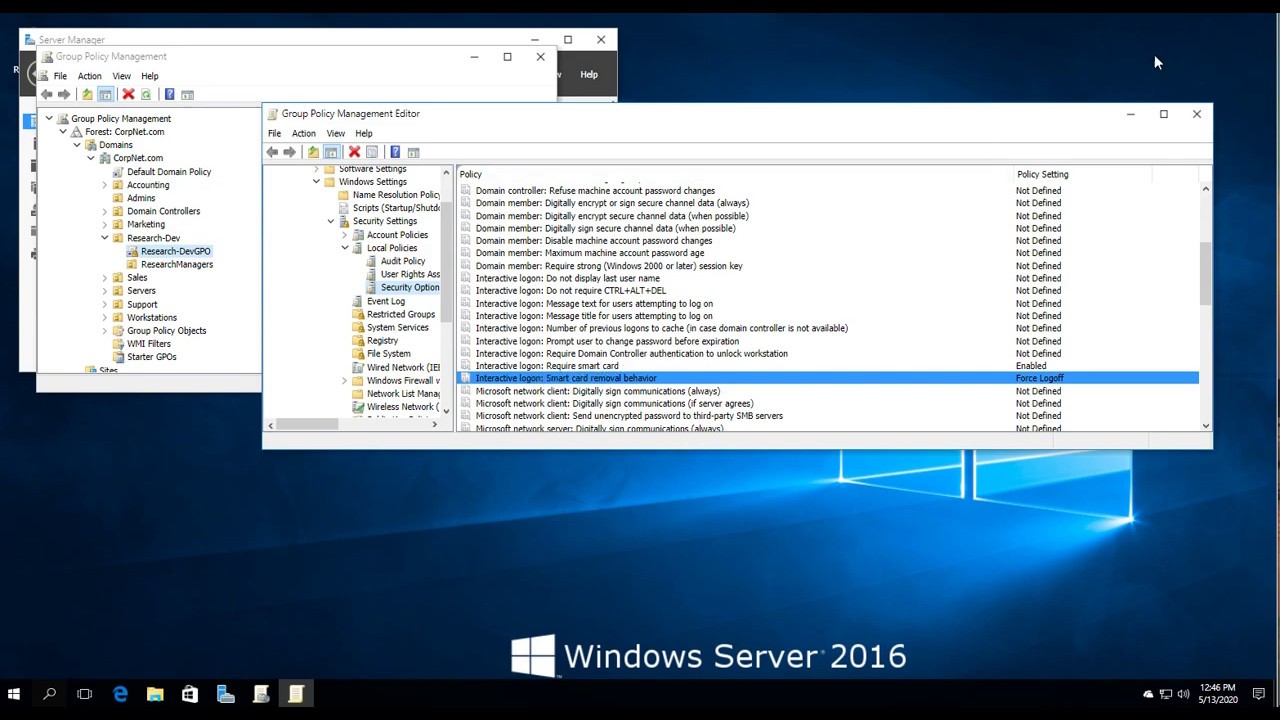Collapse CorpNet.com domain node
This screenshot has height=720, width=1280.
pyautogui.click(x=90, y=158)
